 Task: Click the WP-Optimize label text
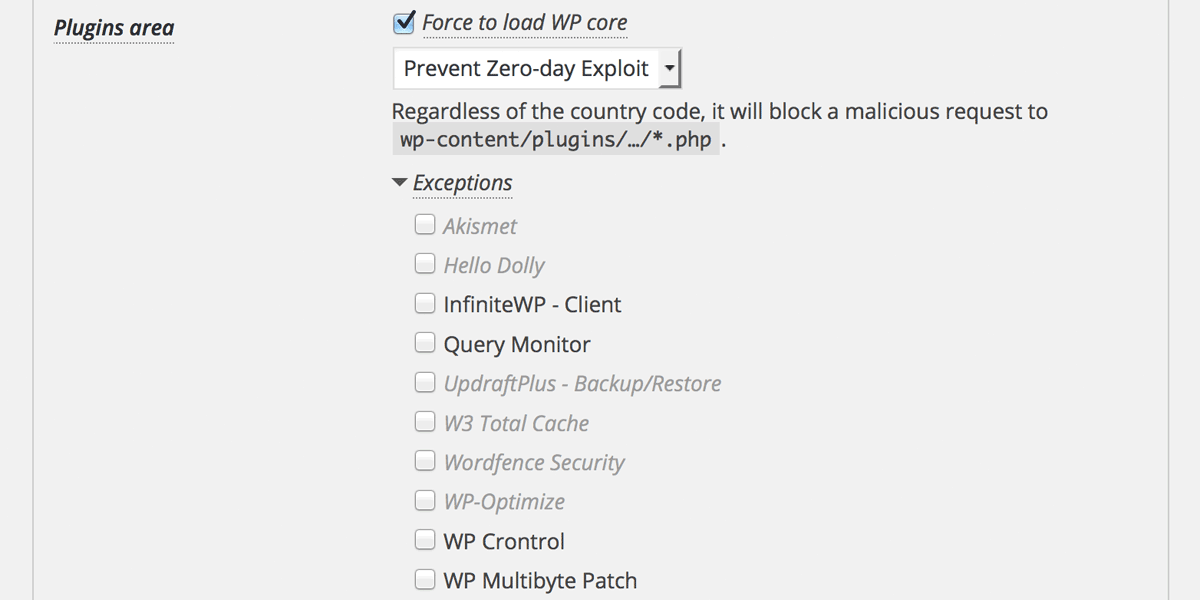(x=504, y=502)
